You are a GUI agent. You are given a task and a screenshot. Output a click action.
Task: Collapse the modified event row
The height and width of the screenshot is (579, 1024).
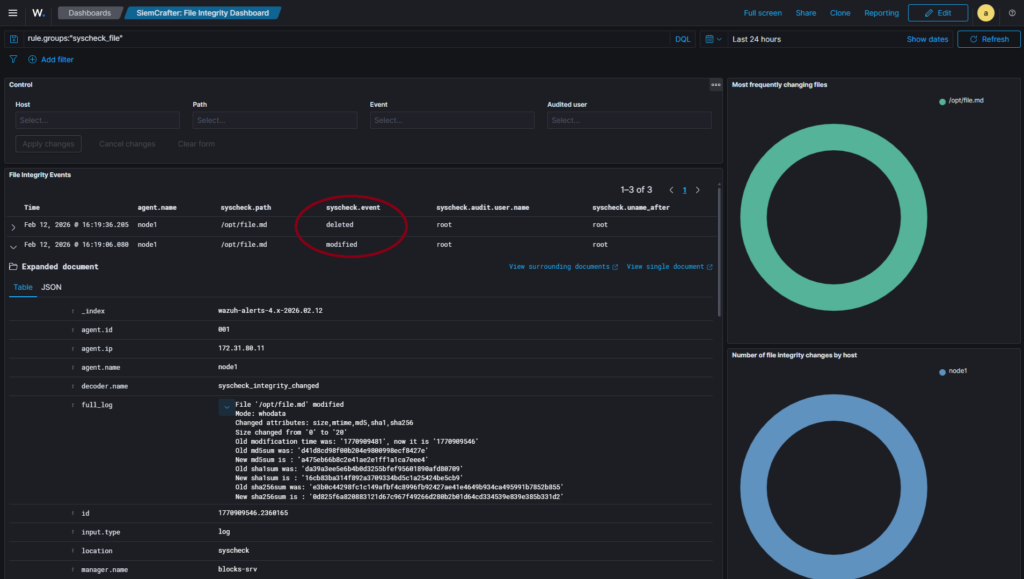click(13, 245)
